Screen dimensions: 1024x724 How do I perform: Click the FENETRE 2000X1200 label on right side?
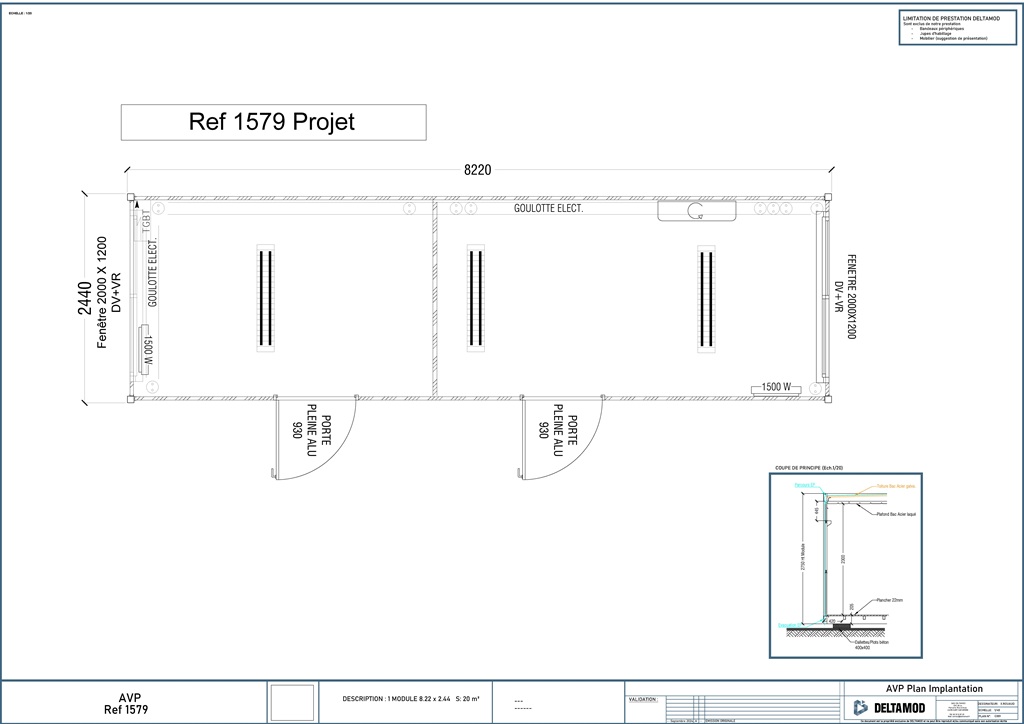pyautogui.click(x=846, y=296)
